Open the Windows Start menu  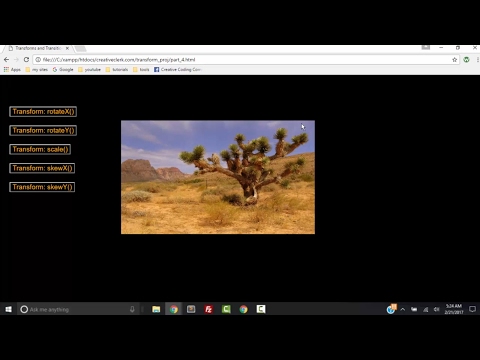(x=8, y=309)
